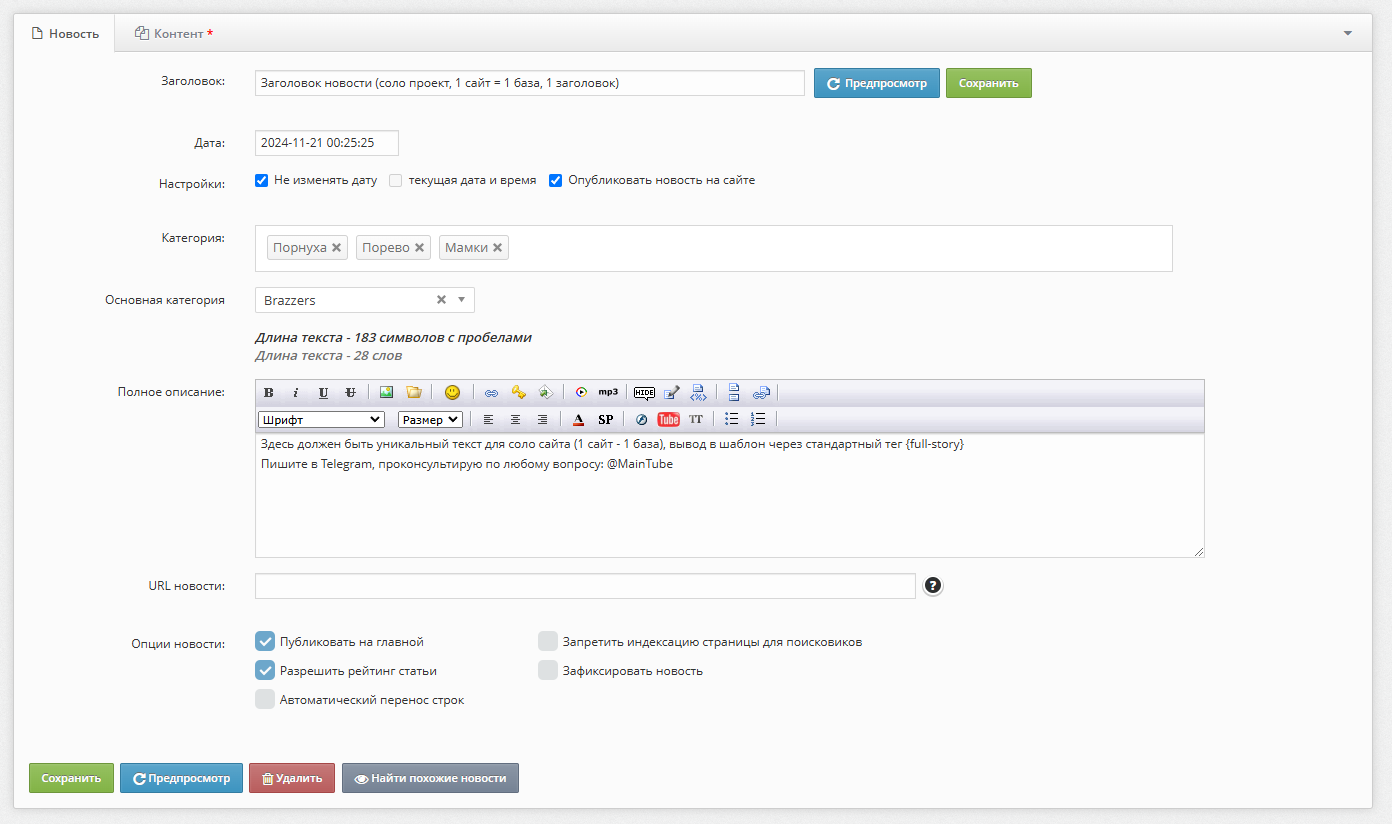Image resolution: width=1392 pixels, height=824 pixels.
Task: Click 'Длина текста - 28 слов'
Action: (329, 356)
